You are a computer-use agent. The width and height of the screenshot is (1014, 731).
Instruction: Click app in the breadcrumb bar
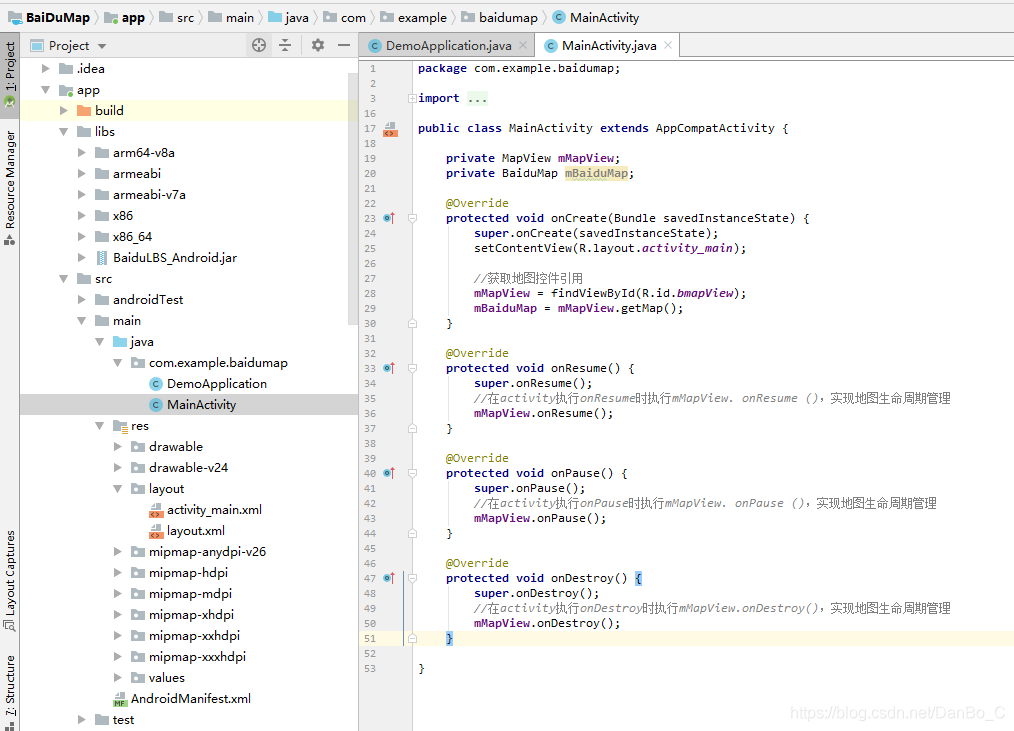133,17
